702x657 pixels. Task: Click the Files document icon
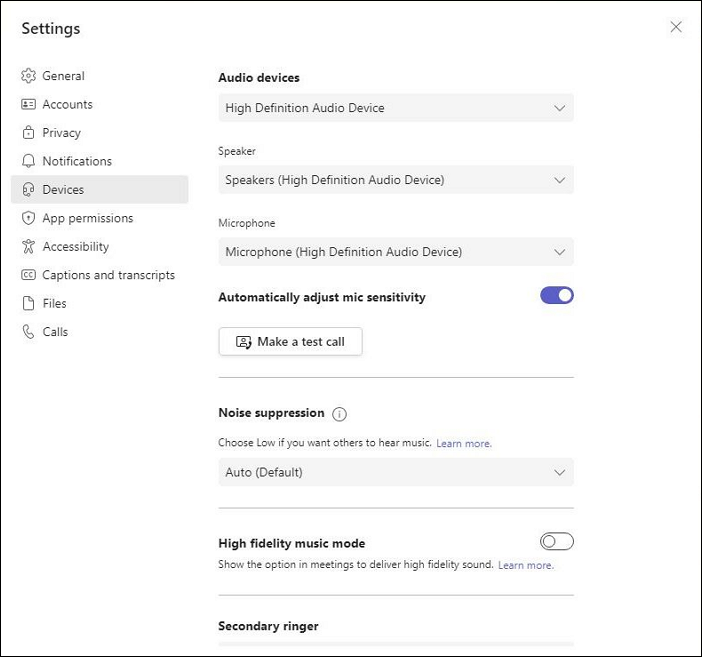pyautogui.click(x=28, y=303)
